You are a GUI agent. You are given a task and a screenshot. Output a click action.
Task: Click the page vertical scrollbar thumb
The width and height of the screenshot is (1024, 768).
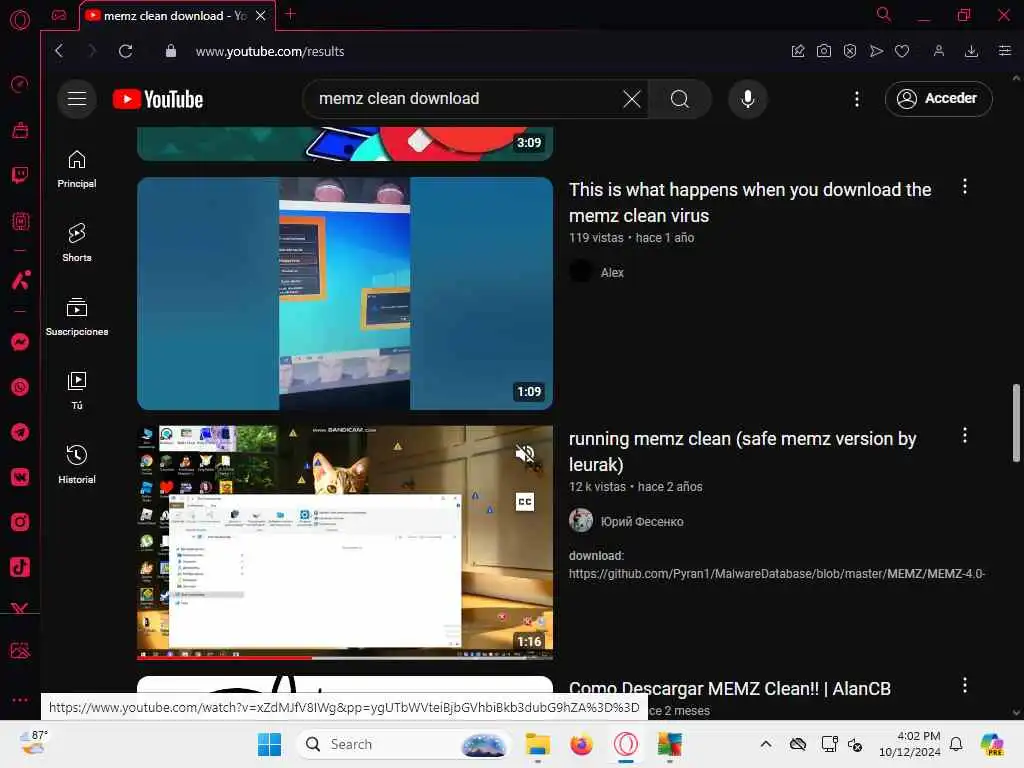click(x=1016, y=423)
